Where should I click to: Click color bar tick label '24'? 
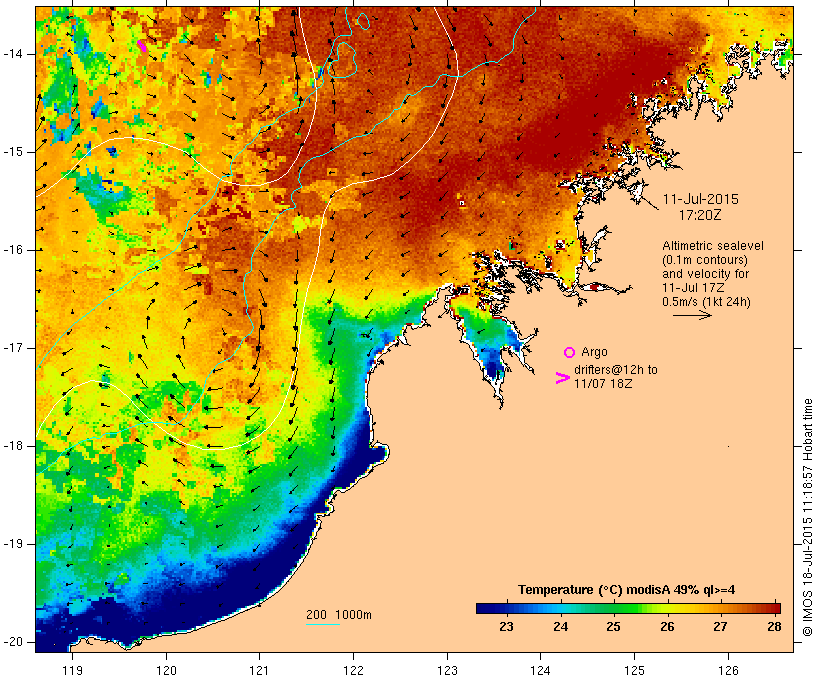pos(561,627)
